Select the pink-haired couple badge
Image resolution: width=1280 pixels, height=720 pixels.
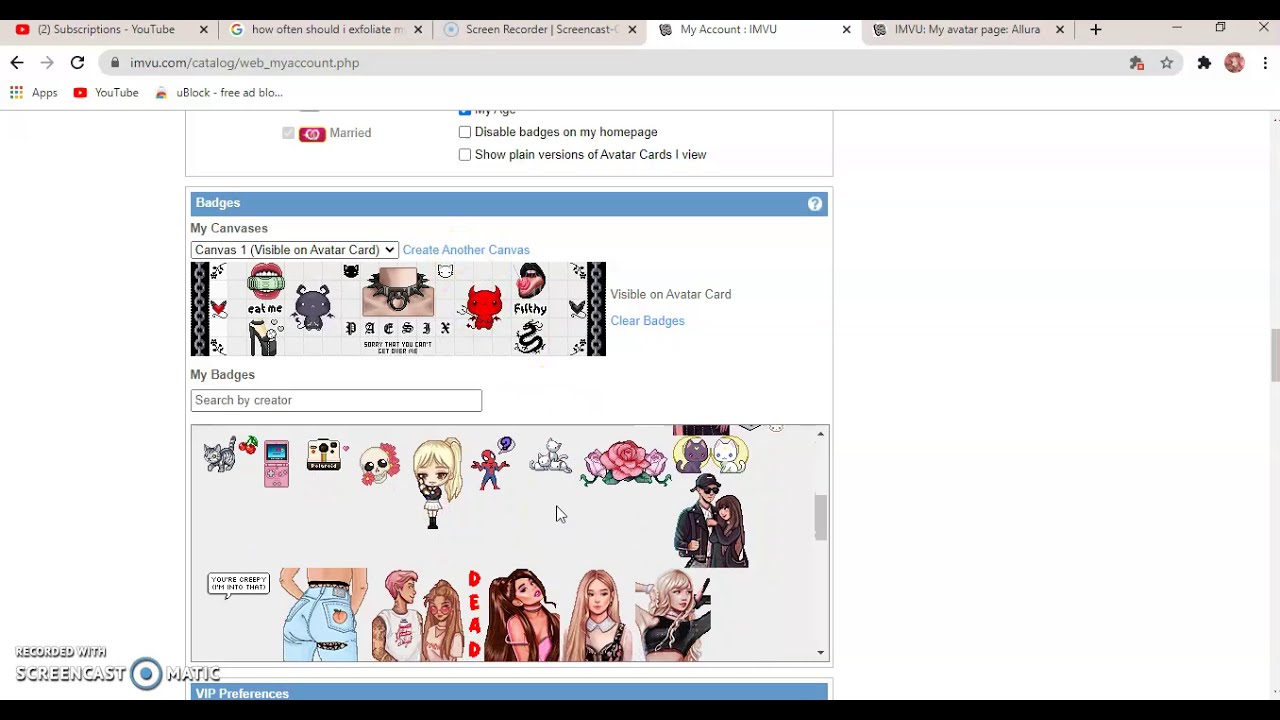(x=417, y=615)
